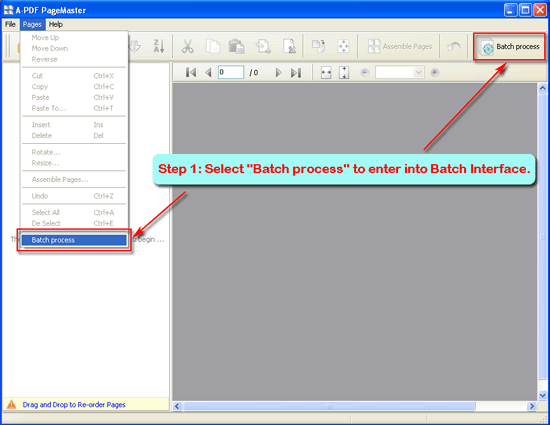Click the Copy pages icon

click(213, 46)
